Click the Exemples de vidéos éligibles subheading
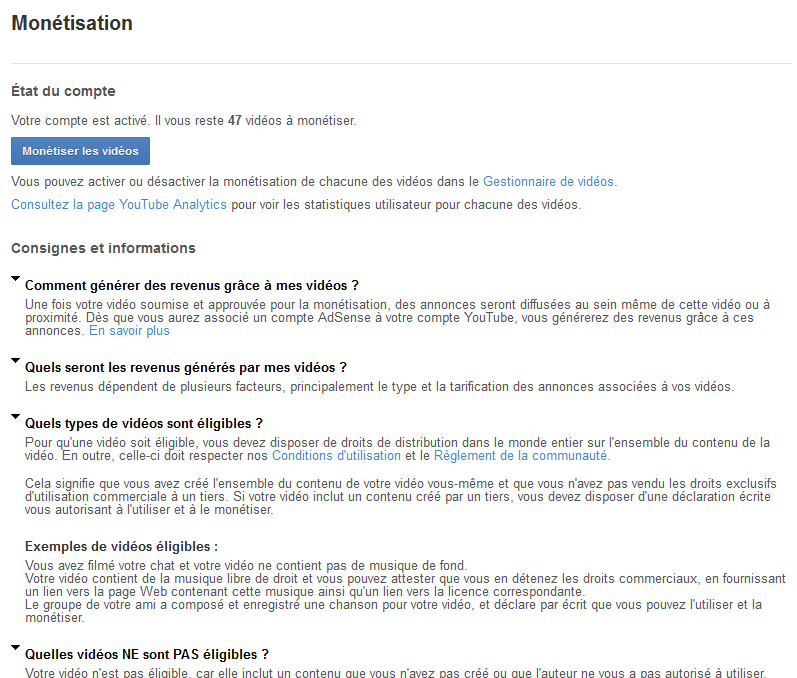This screenshot has height=678, width=797. point(121,546)
